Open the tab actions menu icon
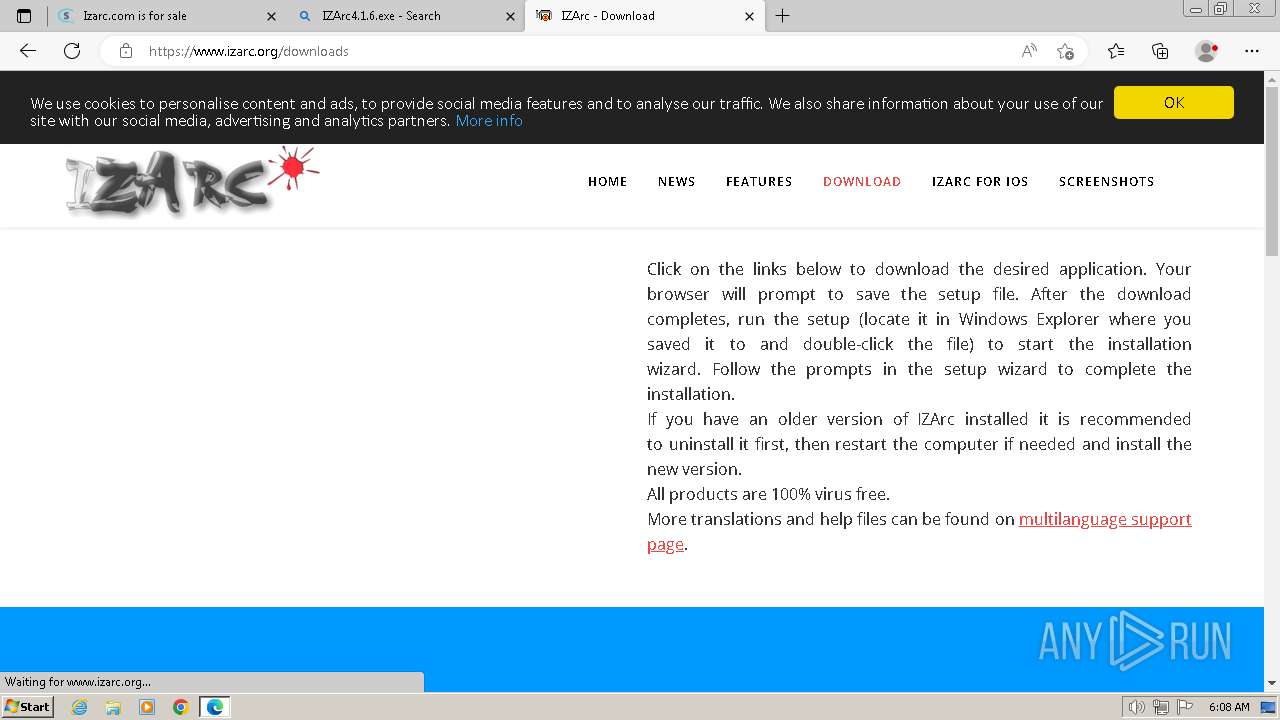Screen dimensions: 1280x720 tap(24, 16)
